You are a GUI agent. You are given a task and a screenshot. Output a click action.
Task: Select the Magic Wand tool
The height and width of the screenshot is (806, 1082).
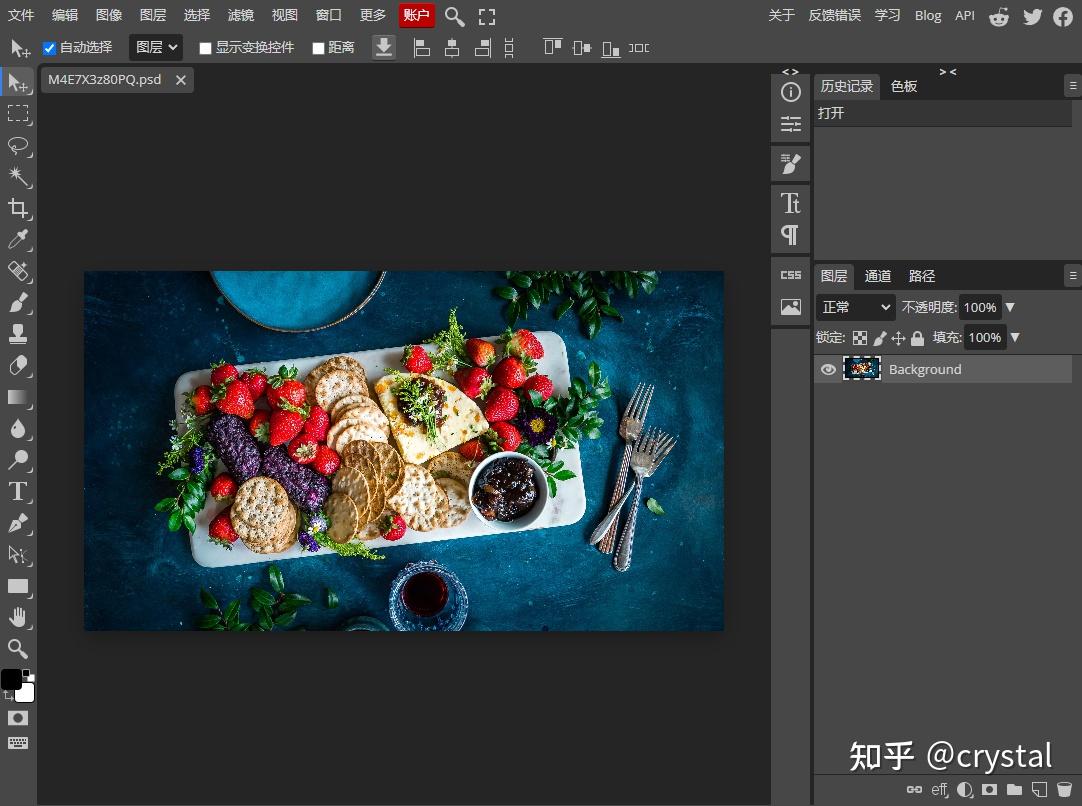(18, 177)
